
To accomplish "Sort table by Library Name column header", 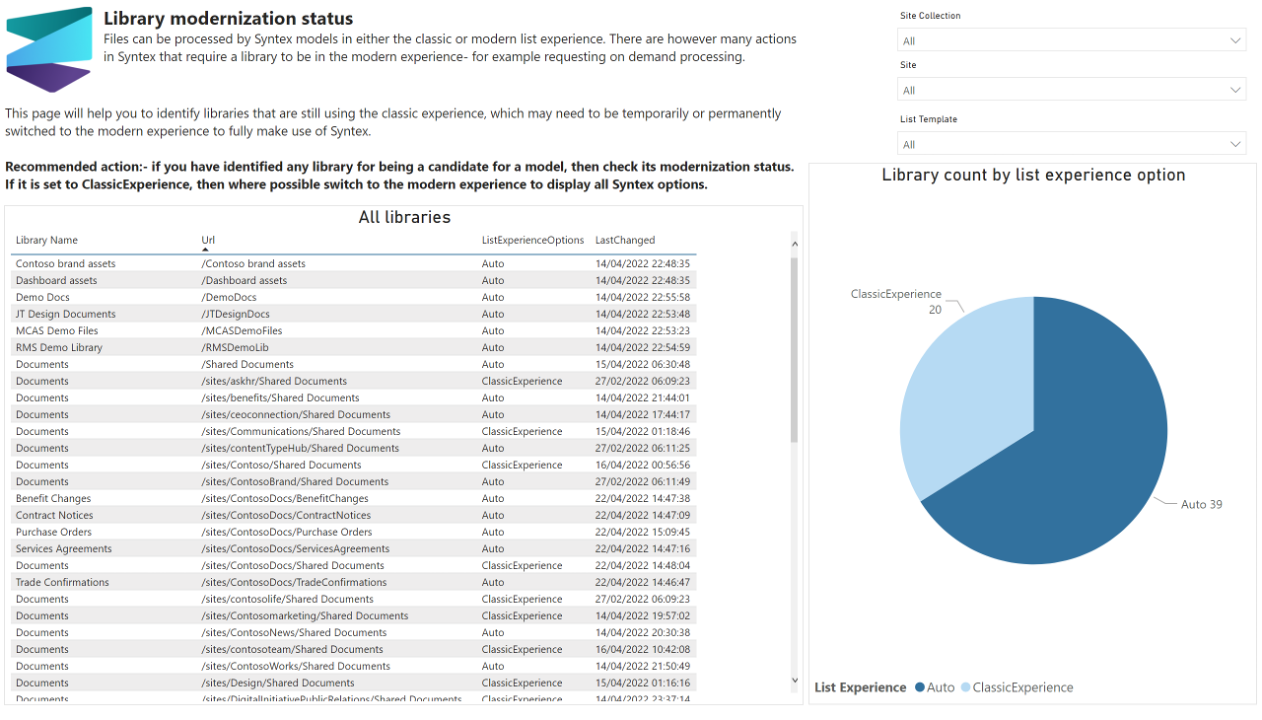I will point(46,240).
